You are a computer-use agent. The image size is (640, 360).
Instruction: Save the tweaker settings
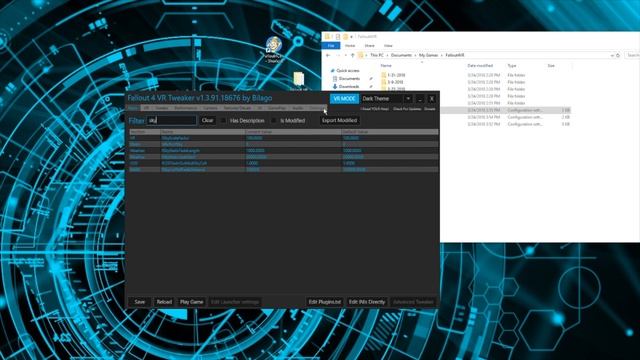140,302
